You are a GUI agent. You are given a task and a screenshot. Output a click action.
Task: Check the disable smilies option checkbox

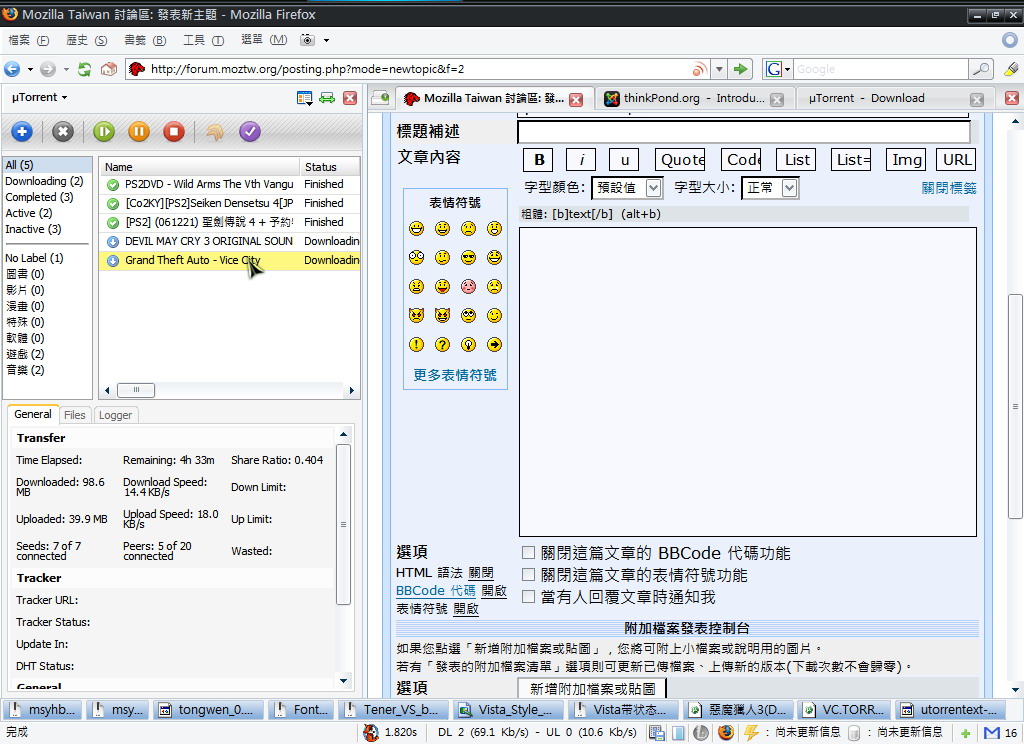click(528, 575)
